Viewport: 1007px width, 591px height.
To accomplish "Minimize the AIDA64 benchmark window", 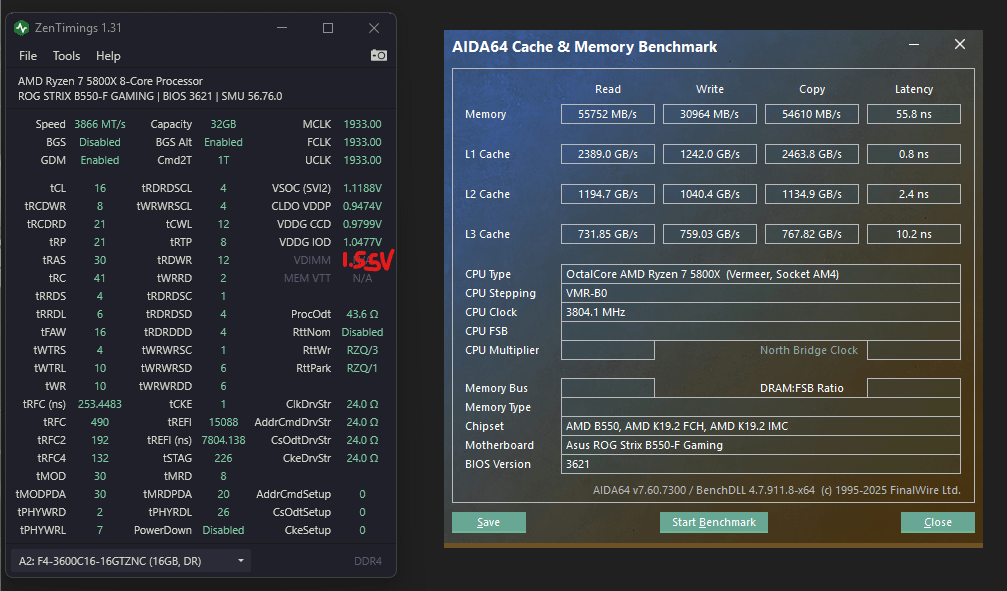I will tap(914, 44).
